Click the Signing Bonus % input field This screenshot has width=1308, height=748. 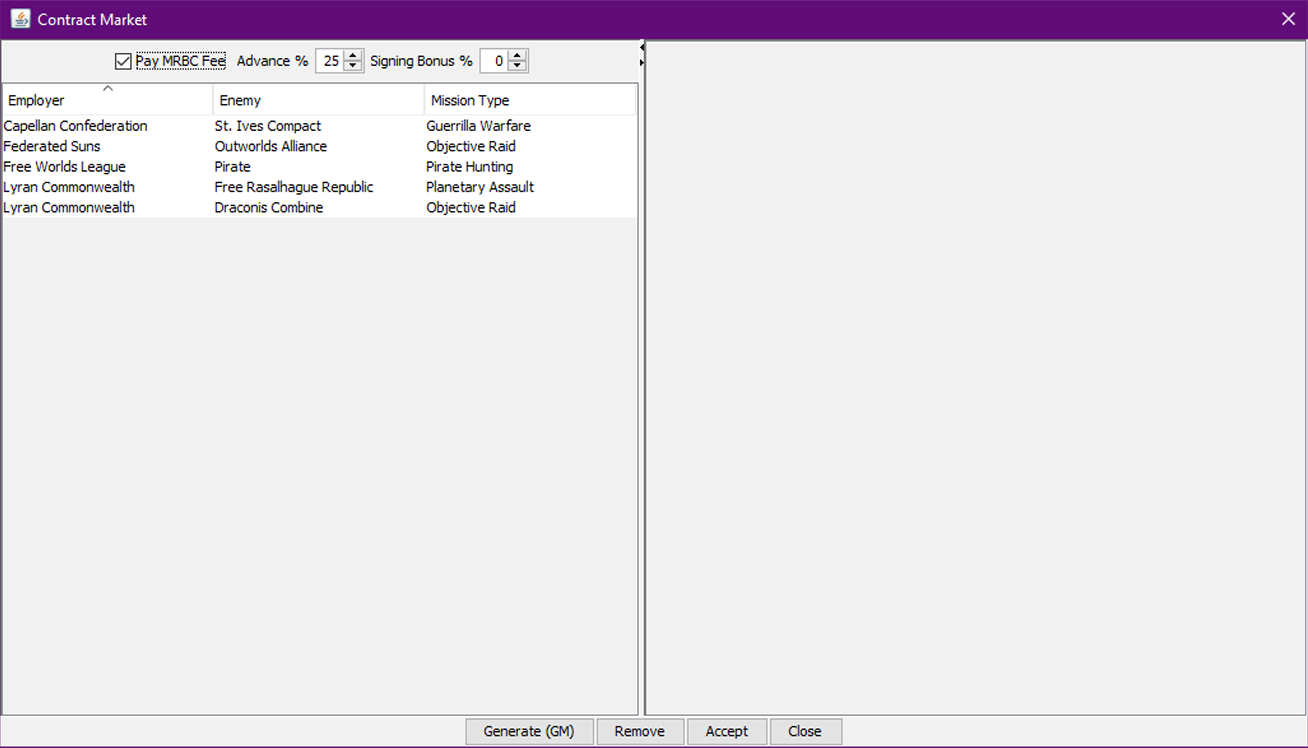tap(494, 62)
